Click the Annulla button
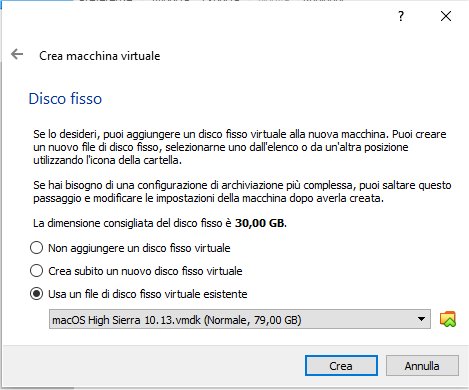469x390 pixels. [422, 366]
